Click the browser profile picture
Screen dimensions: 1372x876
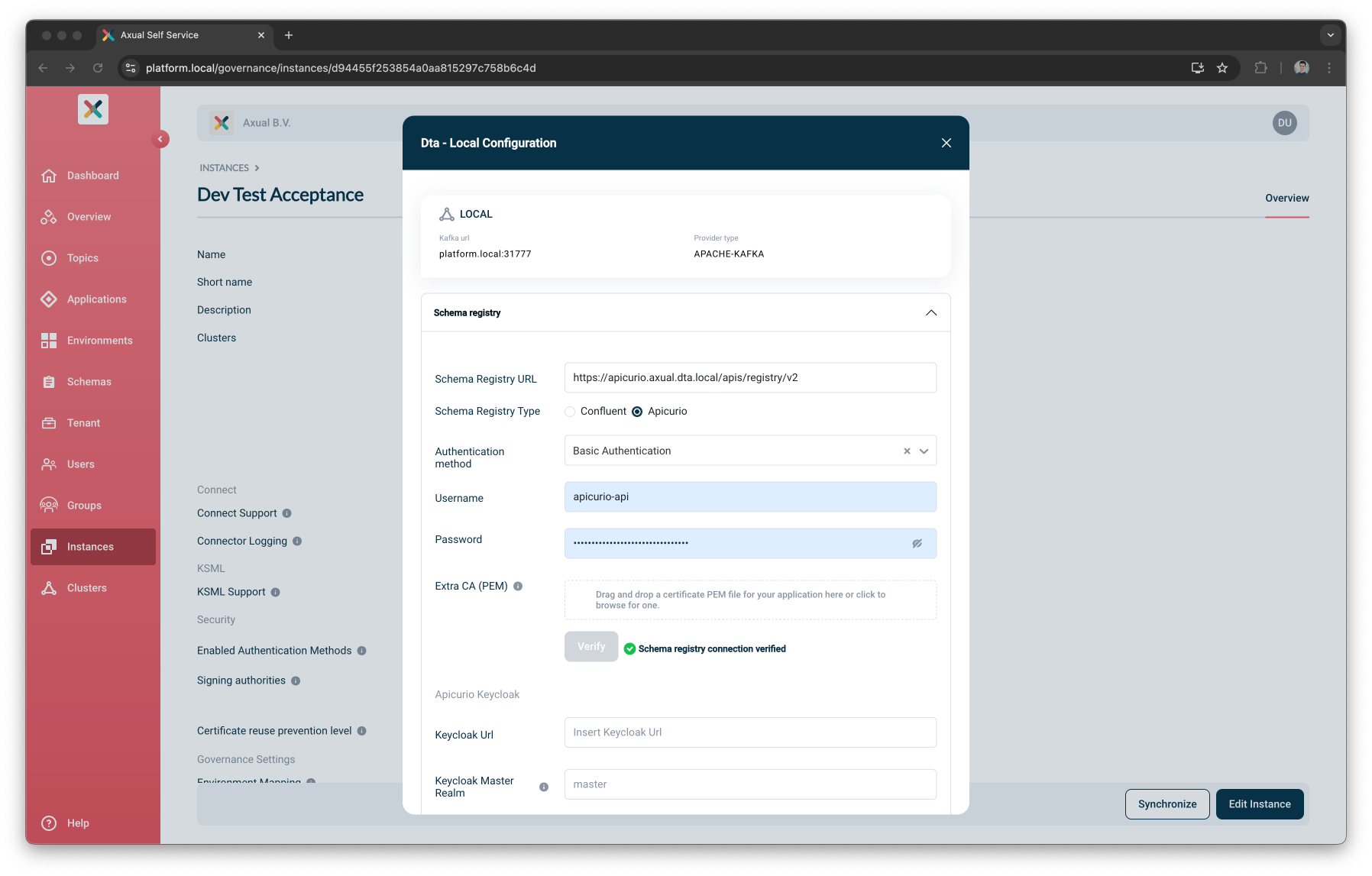pyautogui.click(x=1302, y=68)
